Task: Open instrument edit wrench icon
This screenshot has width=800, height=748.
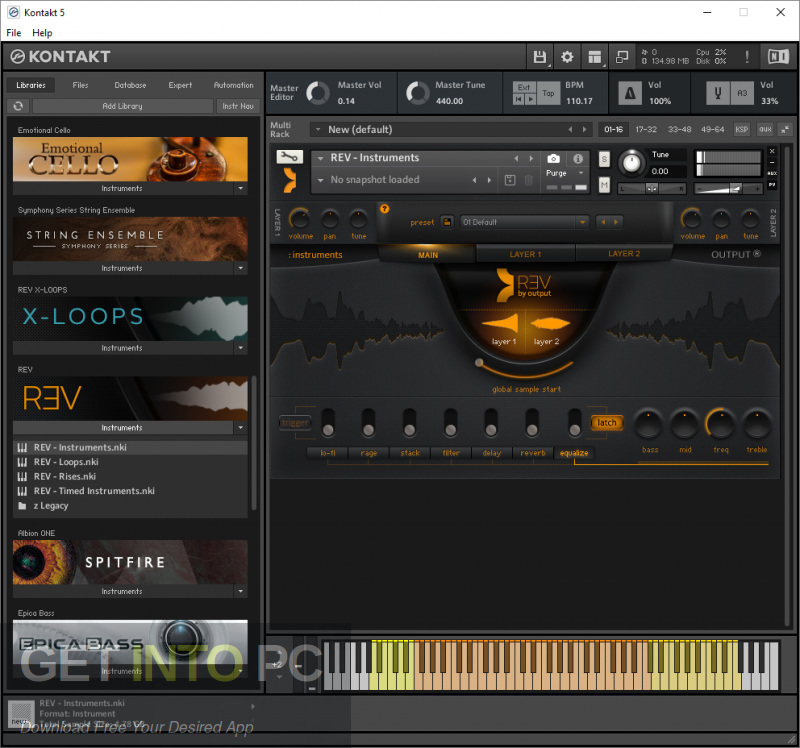Action: click(x=289, y=157)
